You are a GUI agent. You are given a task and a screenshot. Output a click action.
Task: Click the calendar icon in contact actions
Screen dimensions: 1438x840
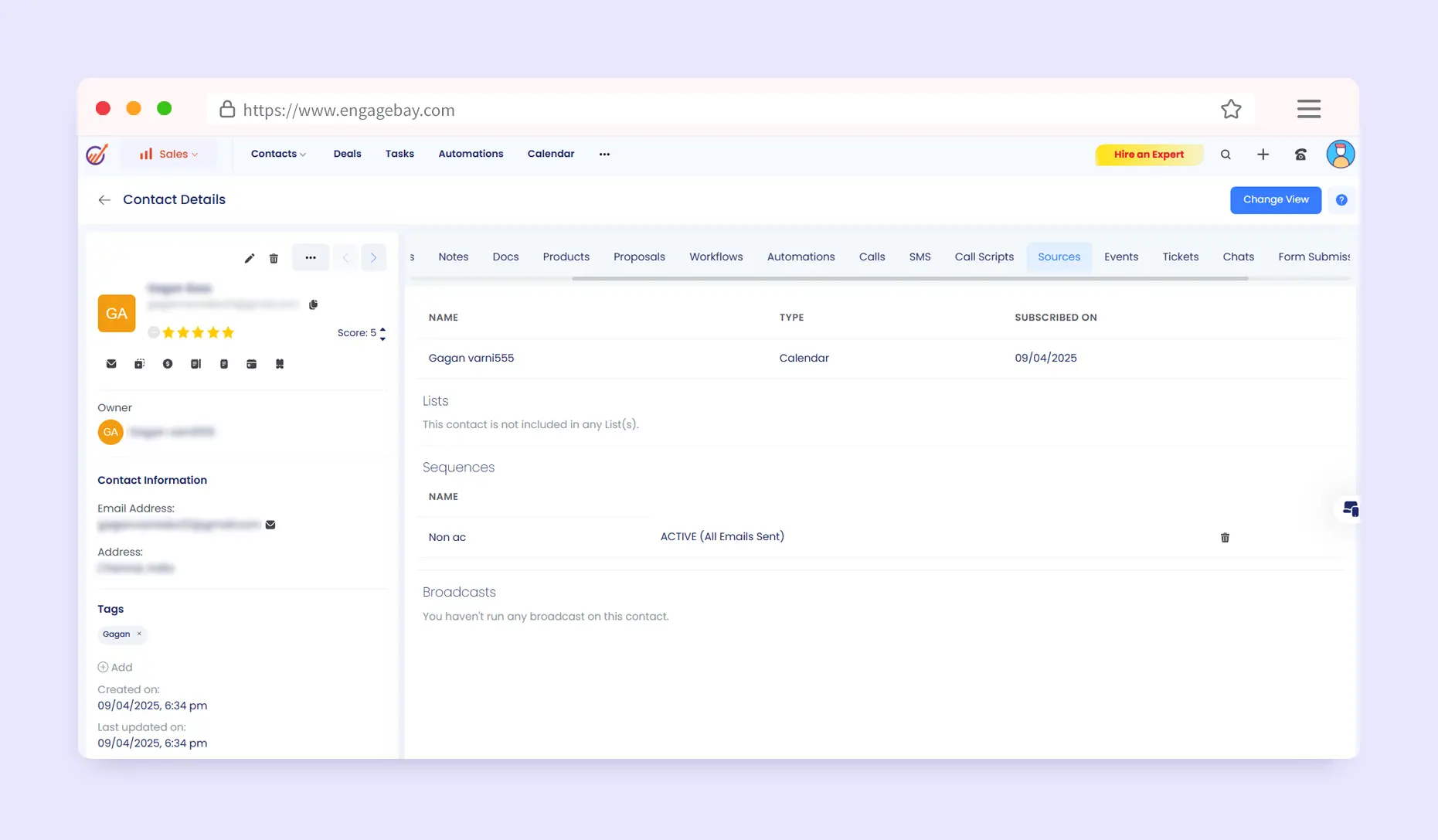coord(251,364)
